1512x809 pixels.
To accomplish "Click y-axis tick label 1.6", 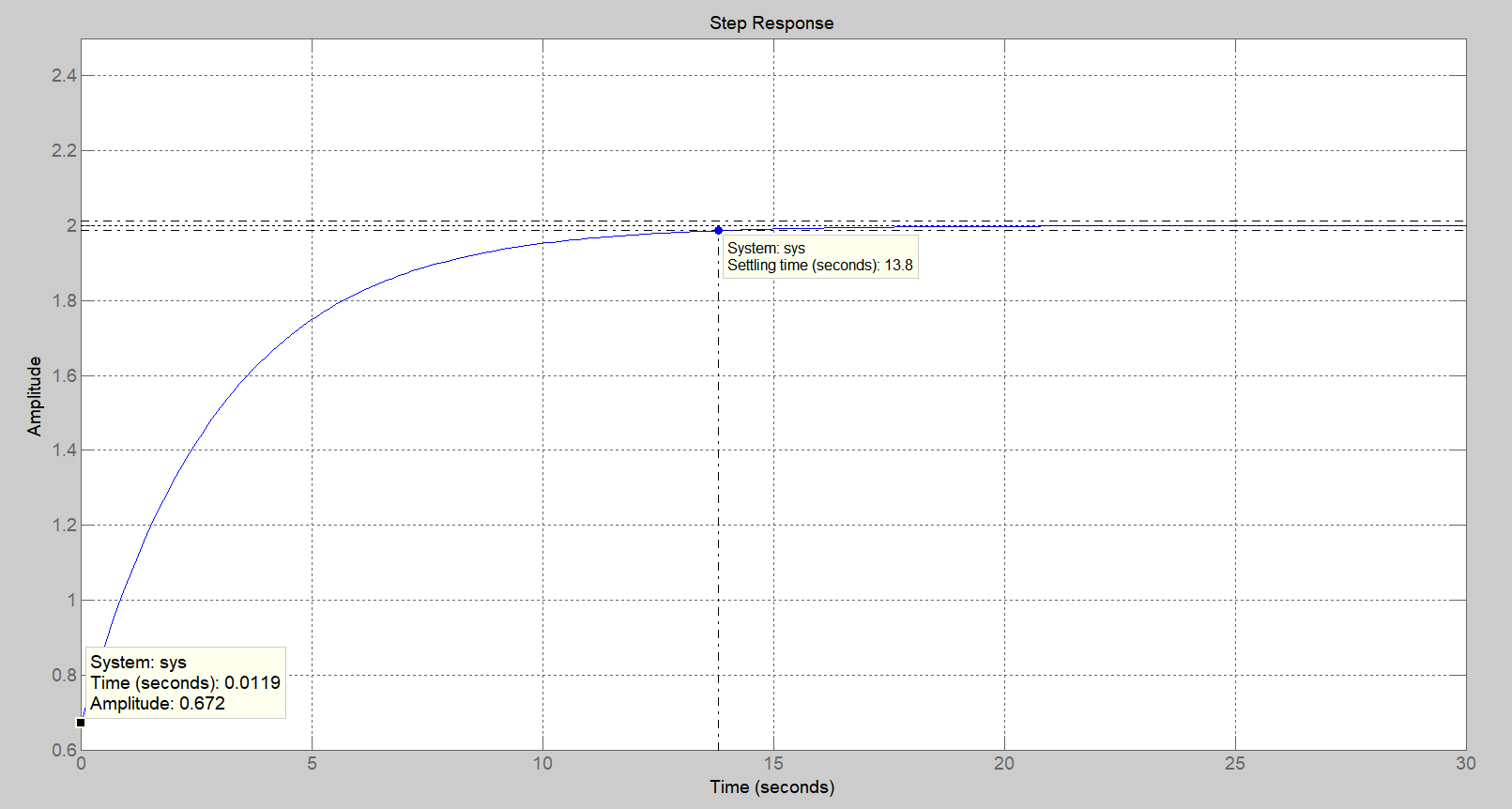I will (x=64, y=376).
